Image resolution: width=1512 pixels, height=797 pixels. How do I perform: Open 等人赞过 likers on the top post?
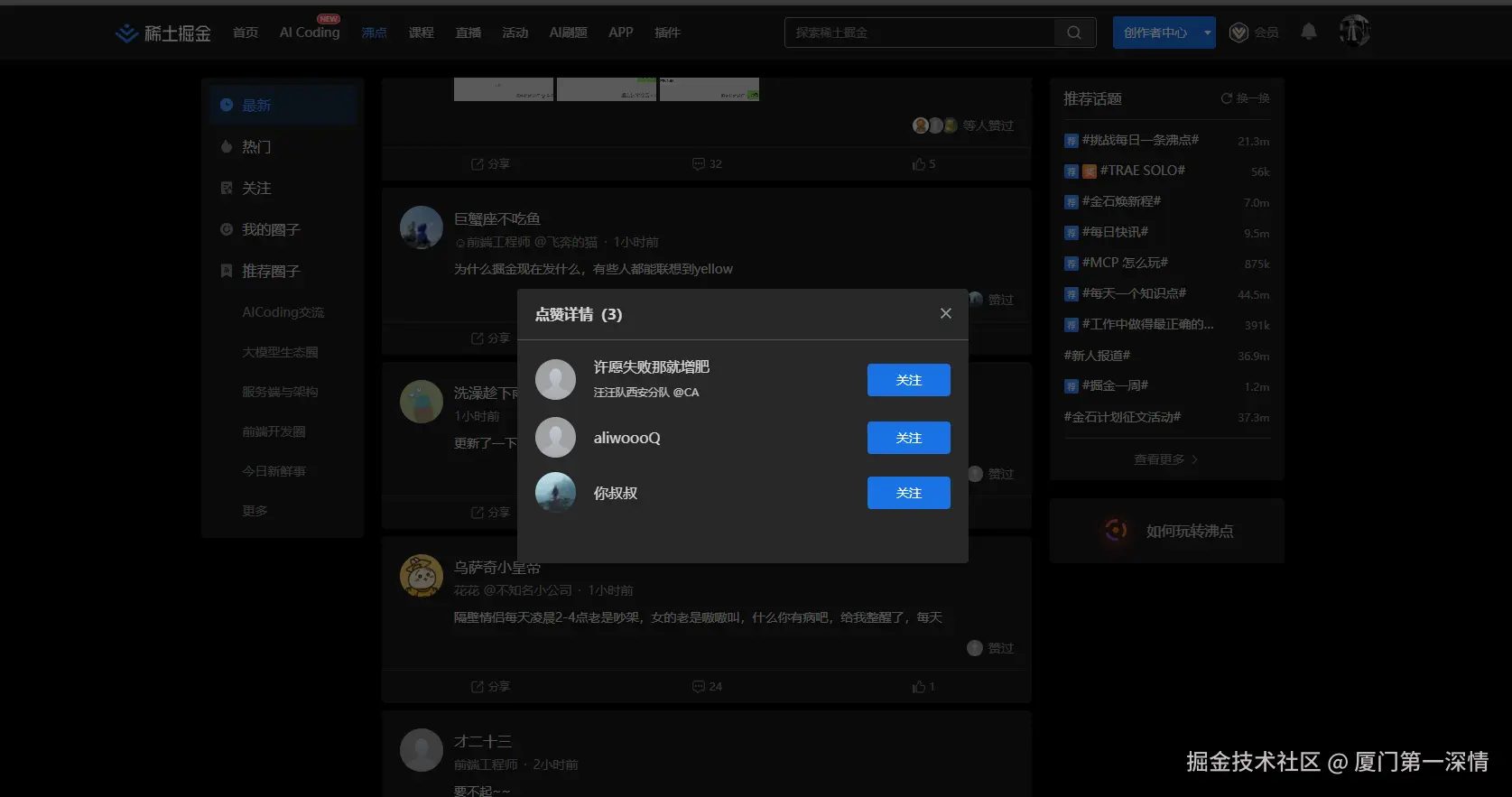click(x=963, y=125)
